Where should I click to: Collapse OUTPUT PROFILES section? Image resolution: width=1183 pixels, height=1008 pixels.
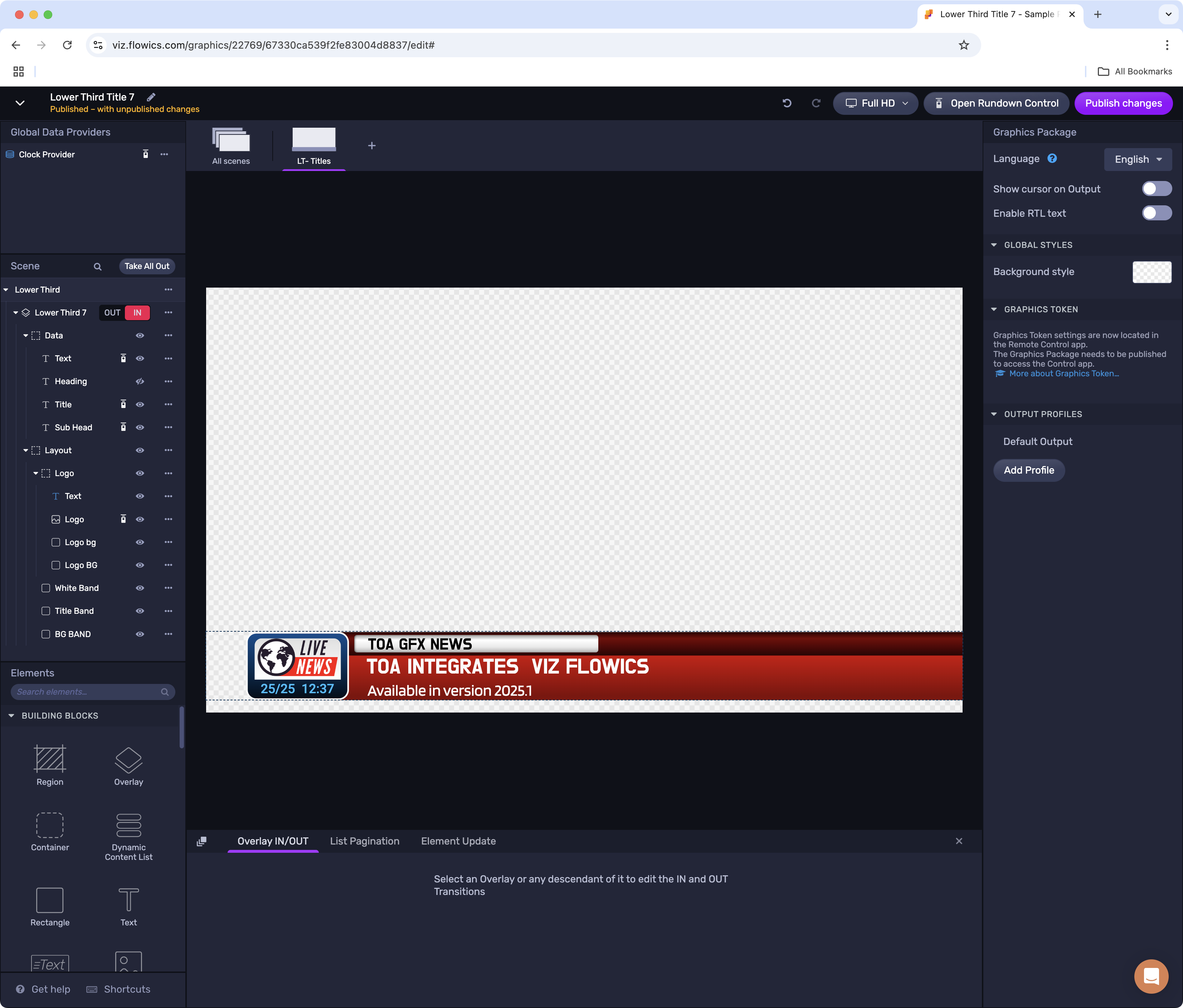click(994, 414)
